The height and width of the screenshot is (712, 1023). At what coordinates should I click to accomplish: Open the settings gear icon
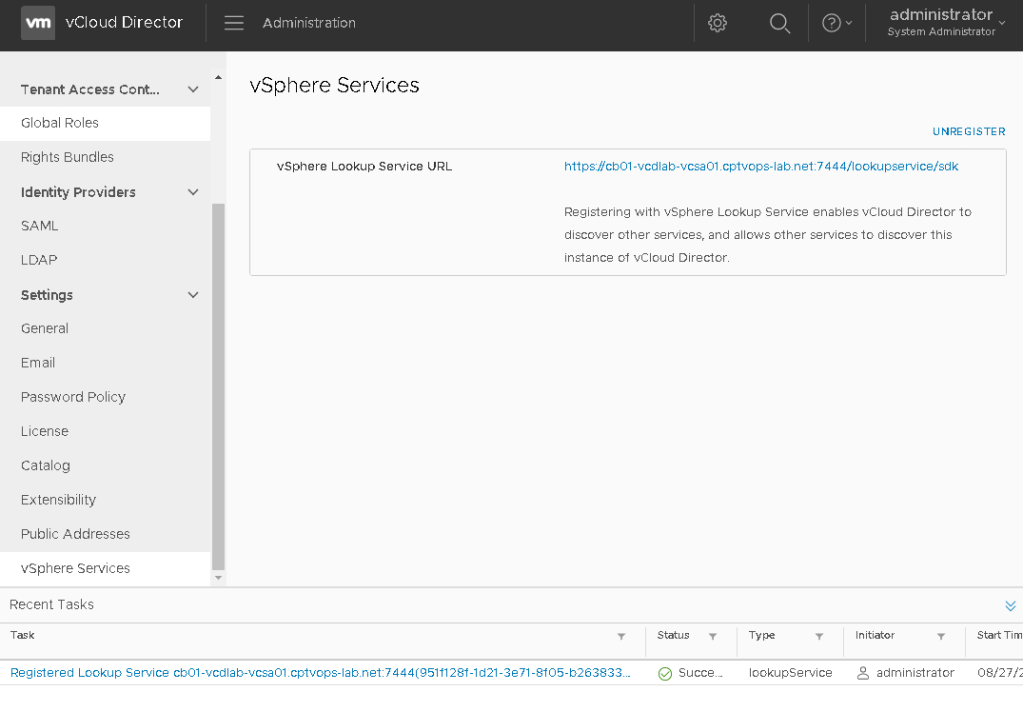(717, 23)
